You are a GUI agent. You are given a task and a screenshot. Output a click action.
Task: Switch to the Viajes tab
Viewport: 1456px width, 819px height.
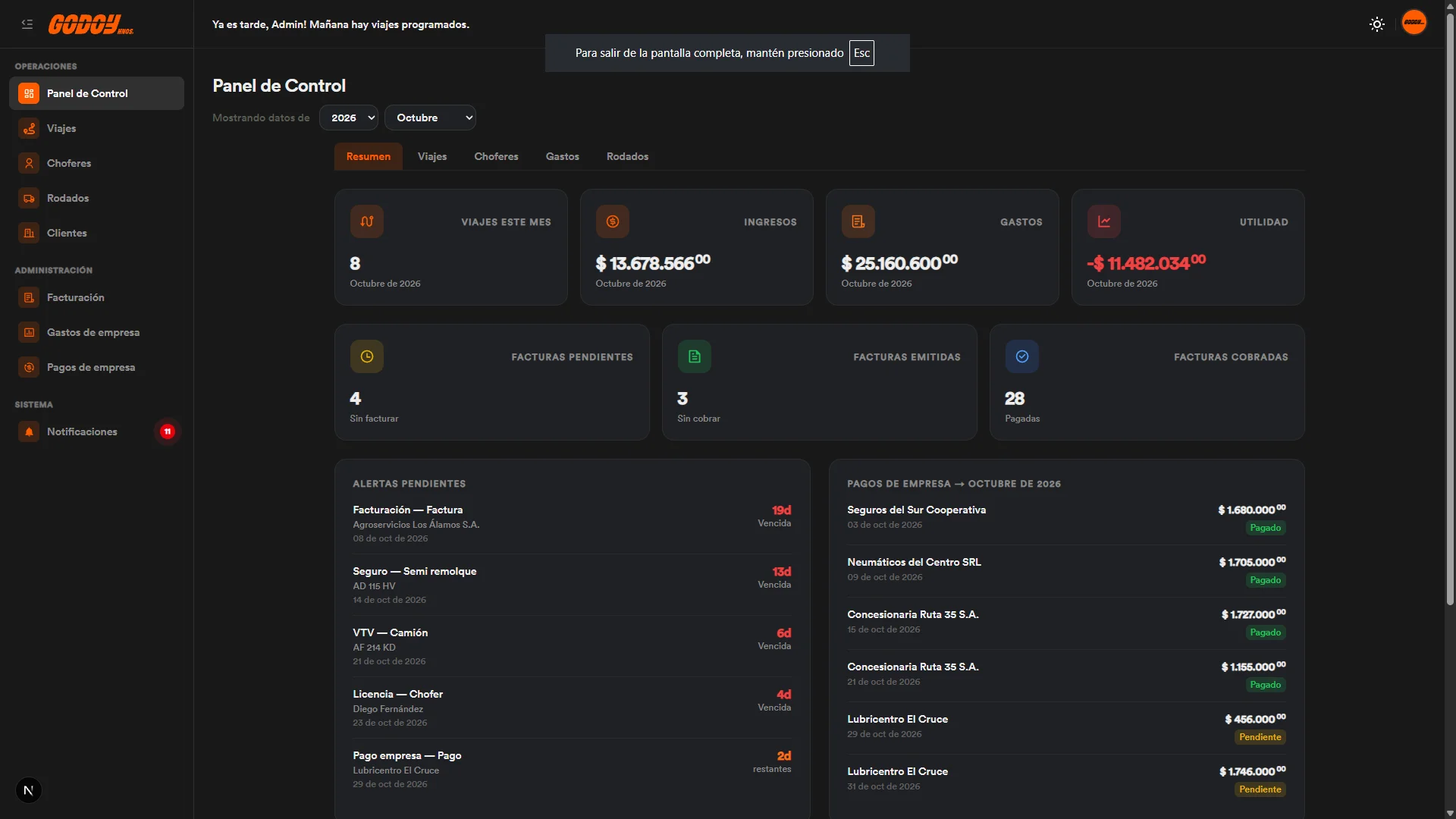432,156
